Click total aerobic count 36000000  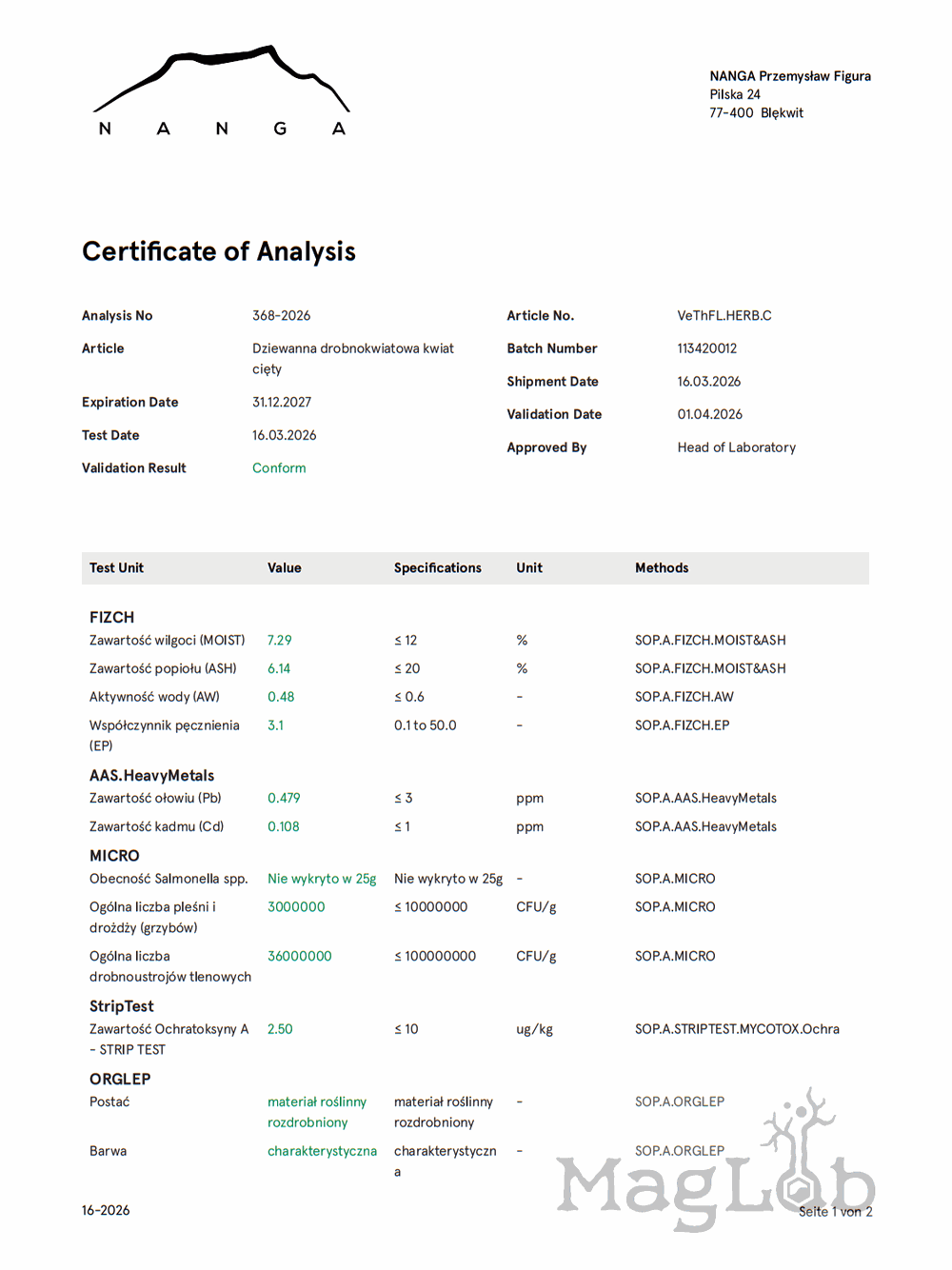(x=300, y=956)
